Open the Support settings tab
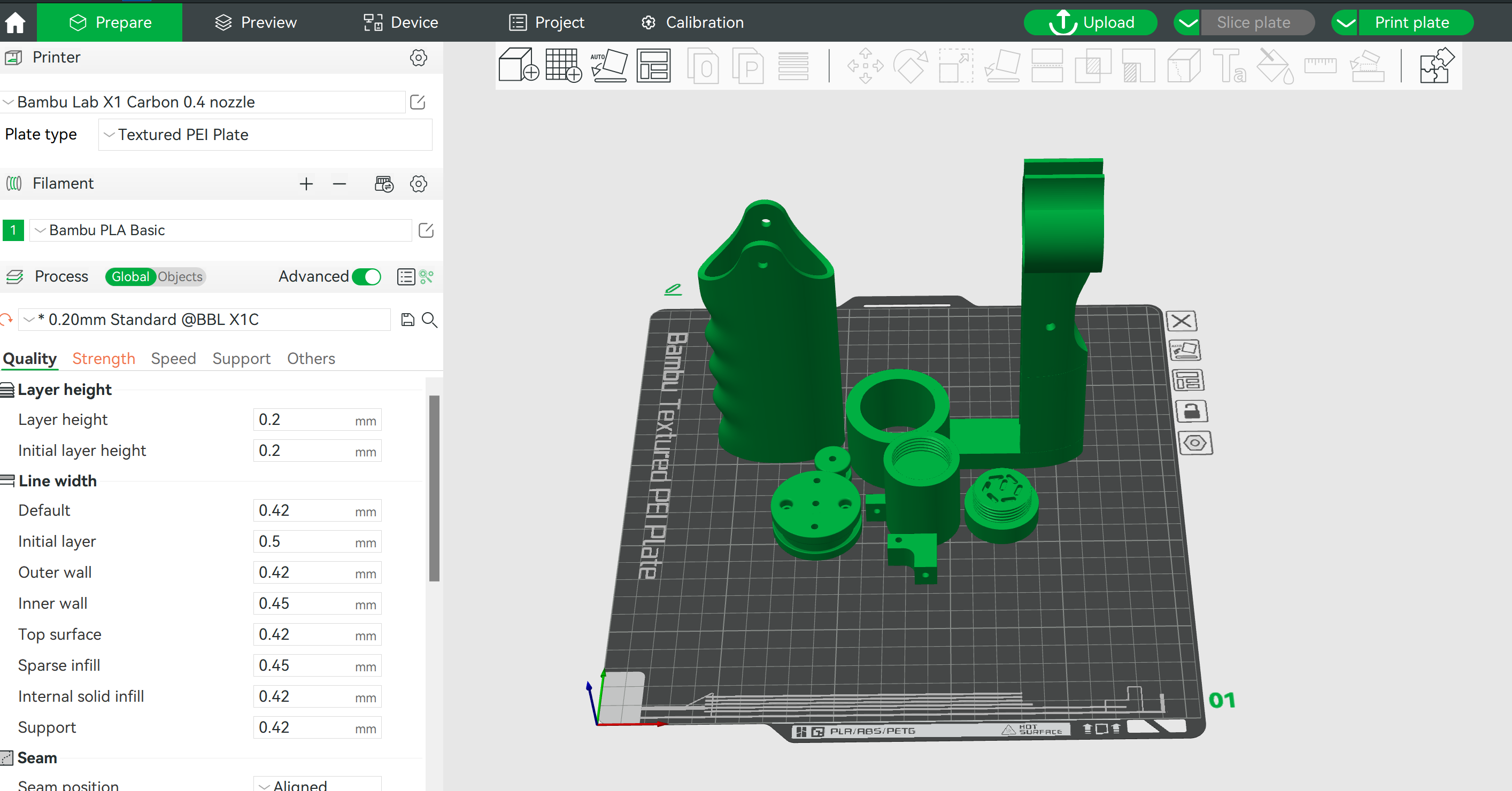The image size is (1512, 791). point(241,359)
